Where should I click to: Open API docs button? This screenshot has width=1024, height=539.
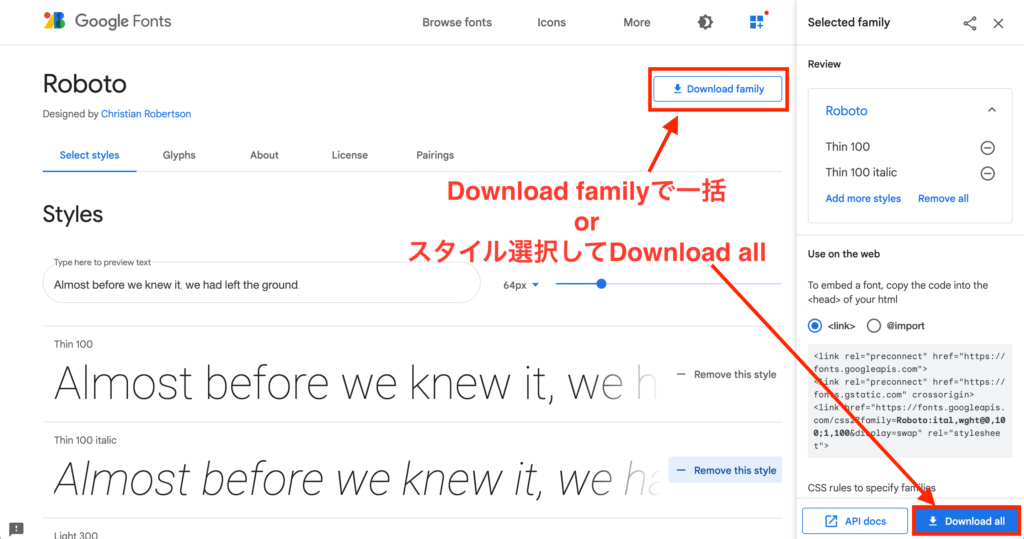coord(855,521)
